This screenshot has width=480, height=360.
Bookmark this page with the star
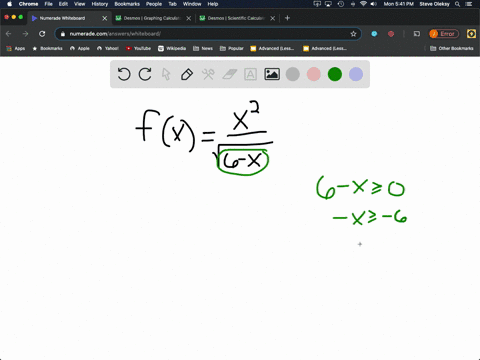coord(353,34)
